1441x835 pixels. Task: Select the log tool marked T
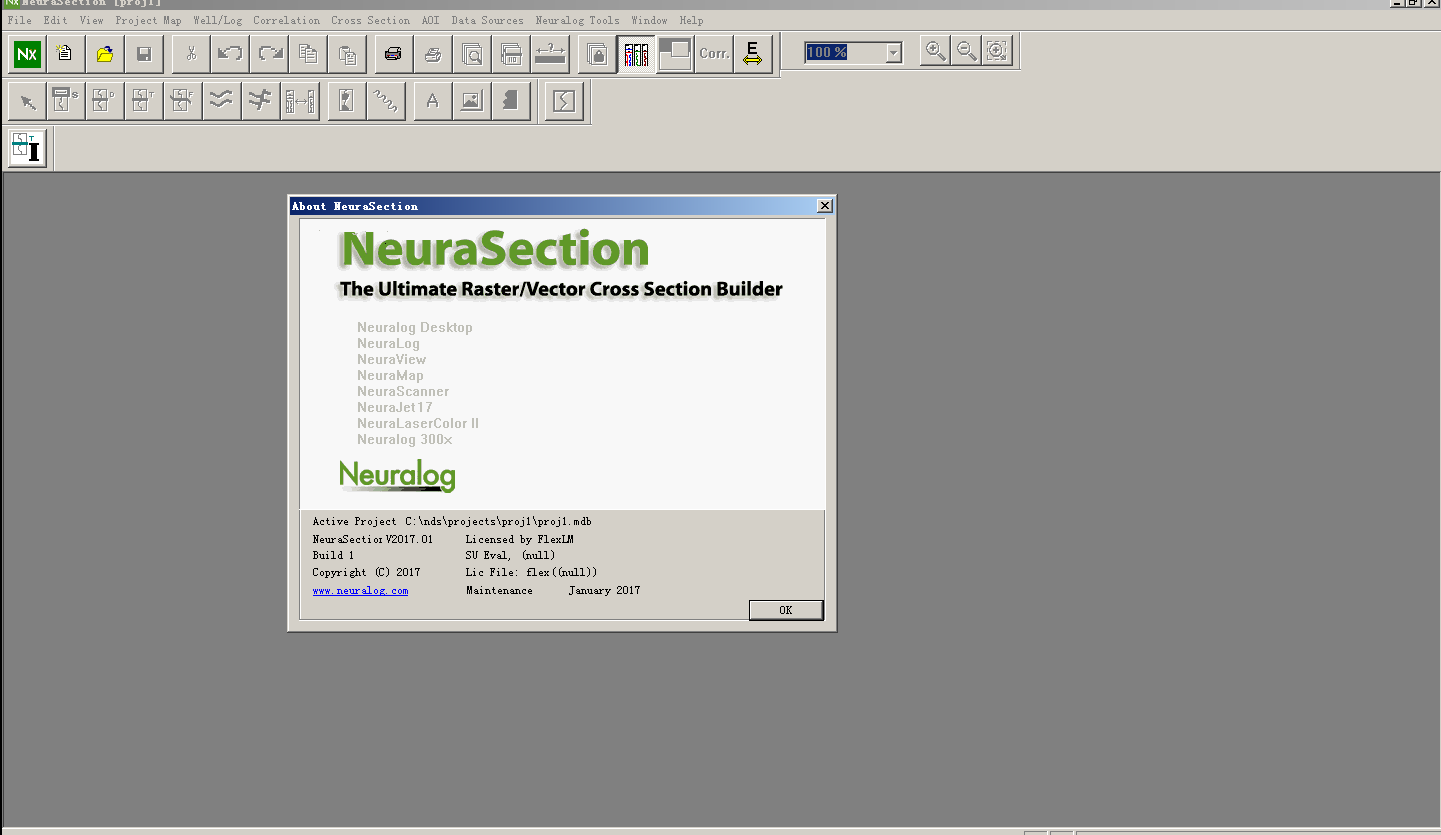[x=144, y=102]
